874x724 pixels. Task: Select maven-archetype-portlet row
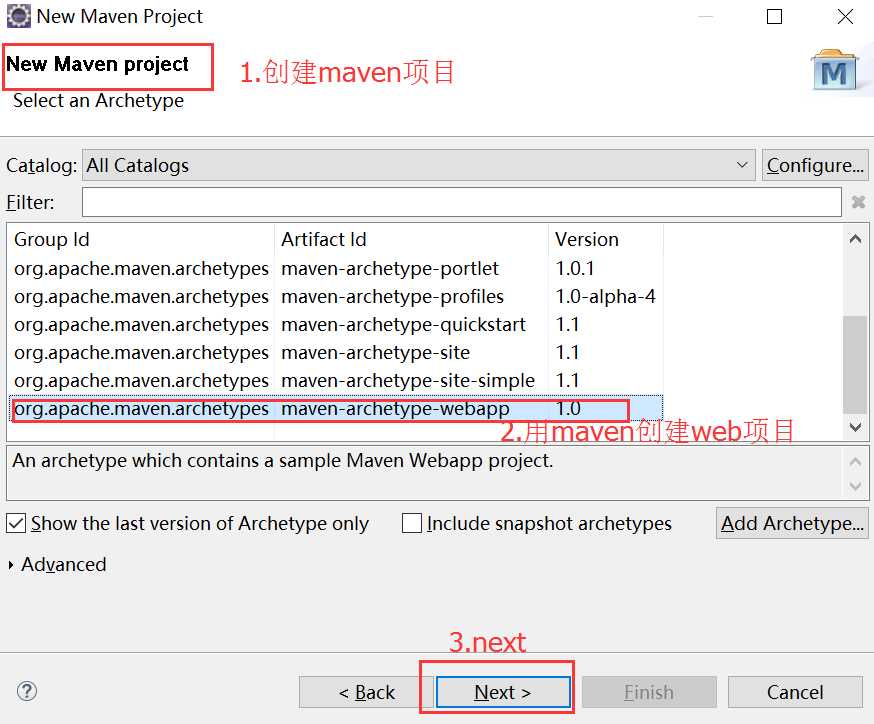(x=336, y=269)
